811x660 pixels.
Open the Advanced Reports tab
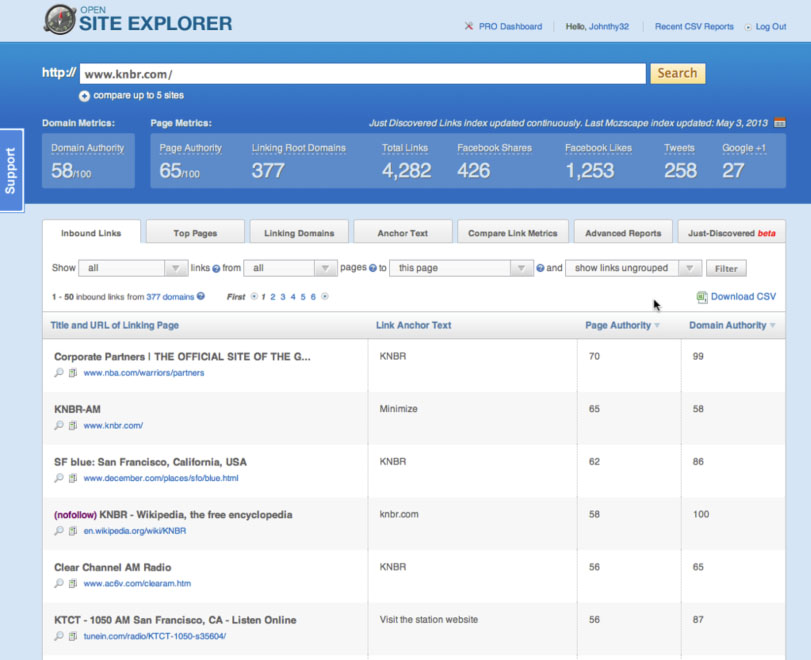[623, 233]
